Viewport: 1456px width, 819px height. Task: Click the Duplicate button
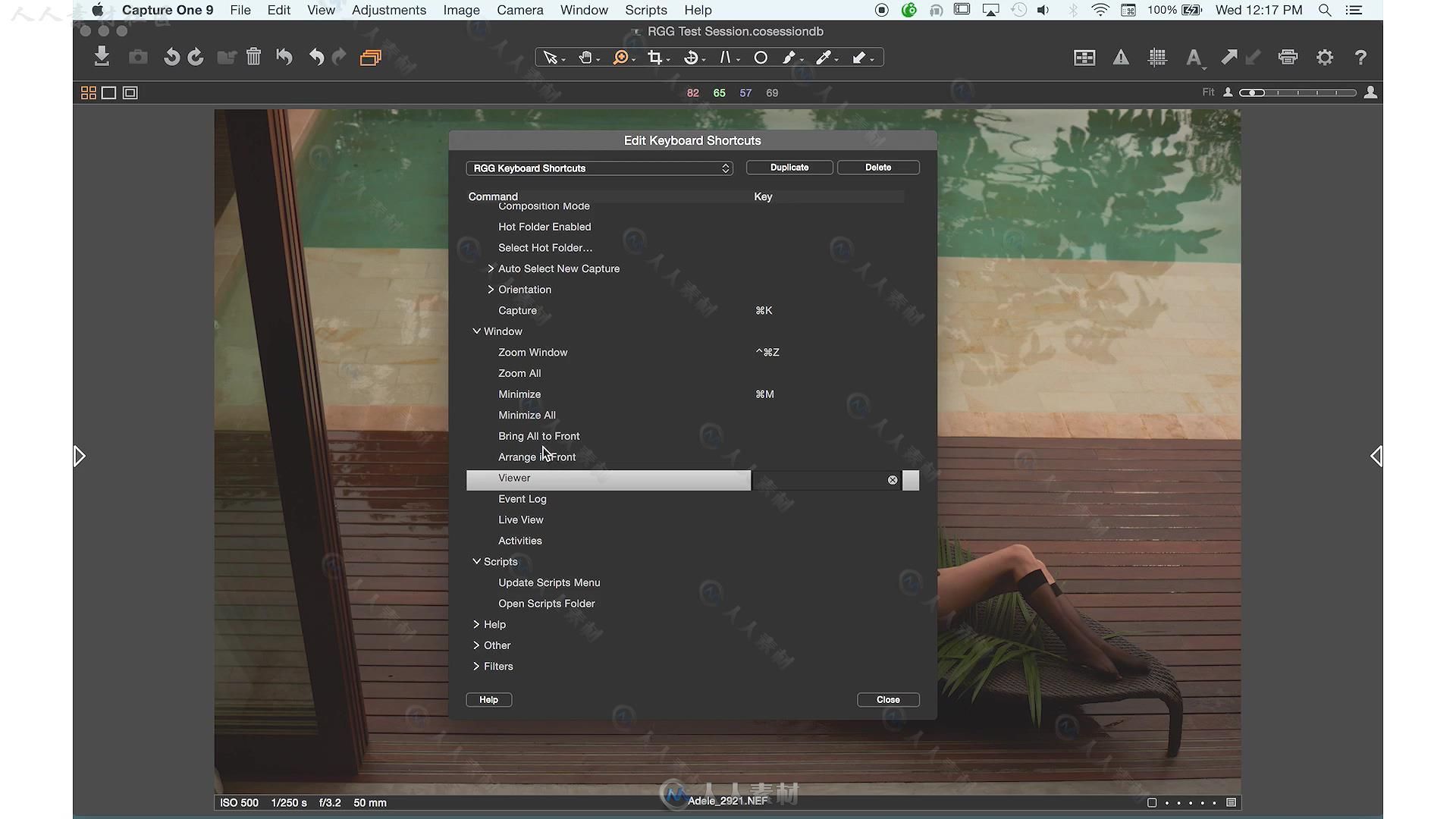[790, 167]
